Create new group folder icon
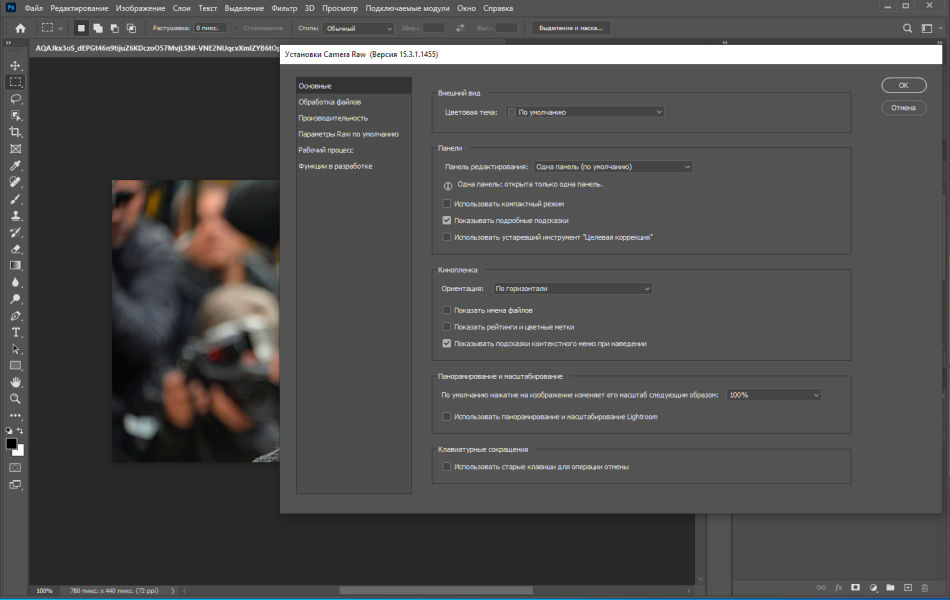The width and height of the screenshot is (950, 600). (x=890, y=587)
